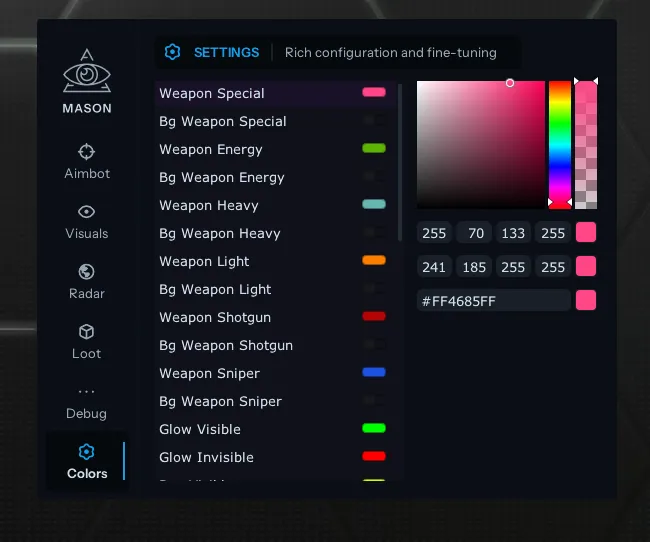The image size is (650, 542).
Task: Pick the Weapon Heavy teal swatch
Action: pos(374,204)
